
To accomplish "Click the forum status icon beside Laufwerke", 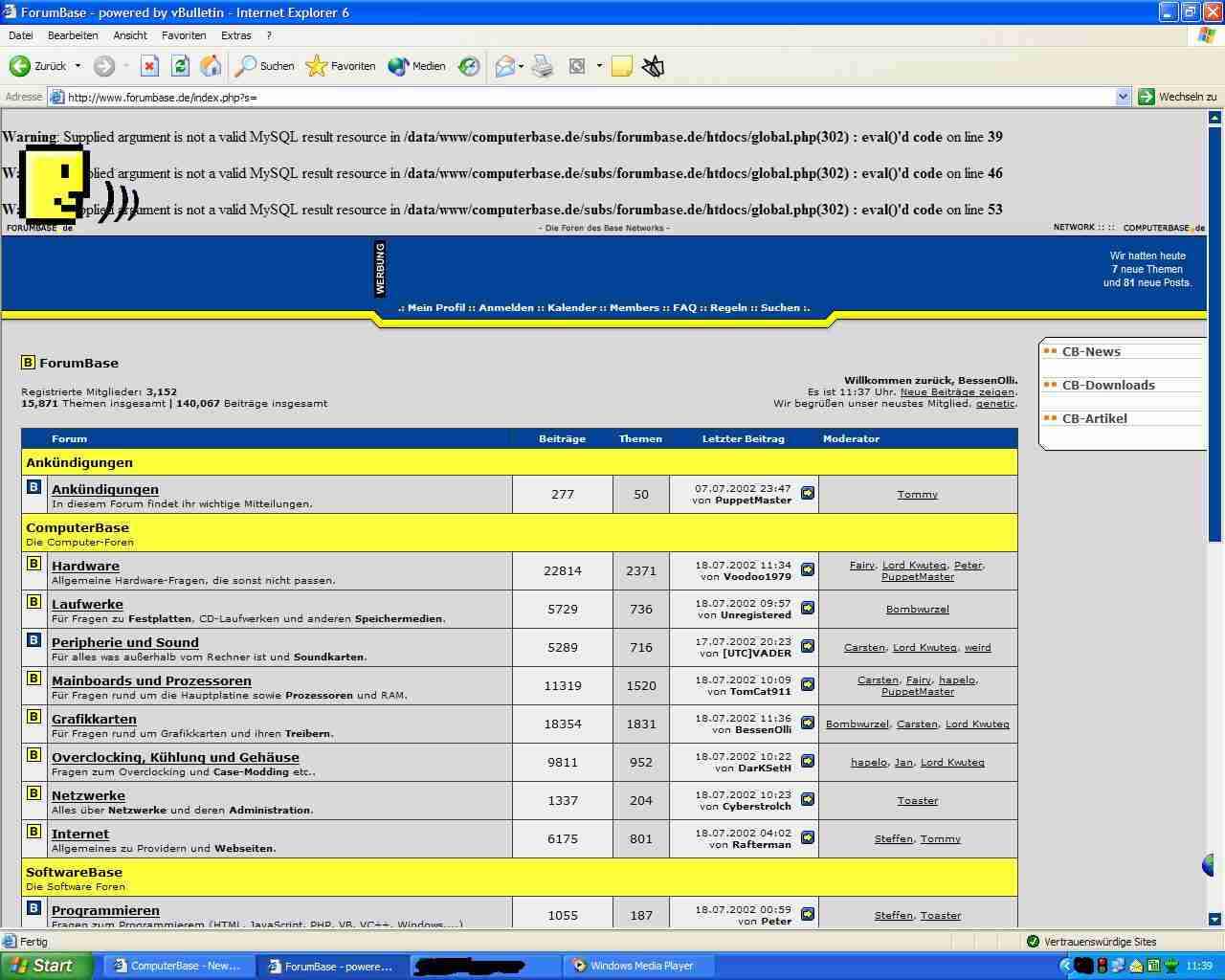I will pyautogui.click(x=33, y=602).
